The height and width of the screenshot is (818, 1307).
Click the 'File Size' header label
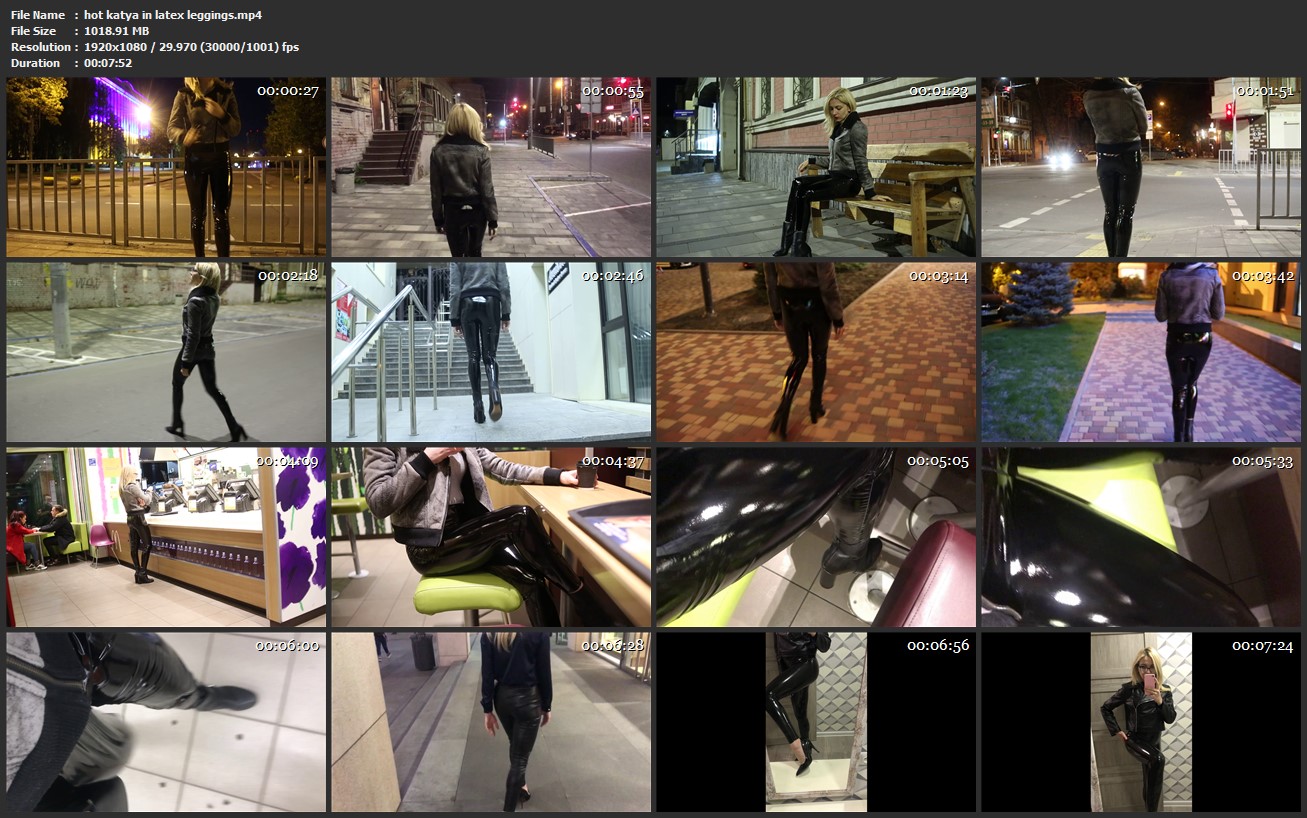coord(35,31)
